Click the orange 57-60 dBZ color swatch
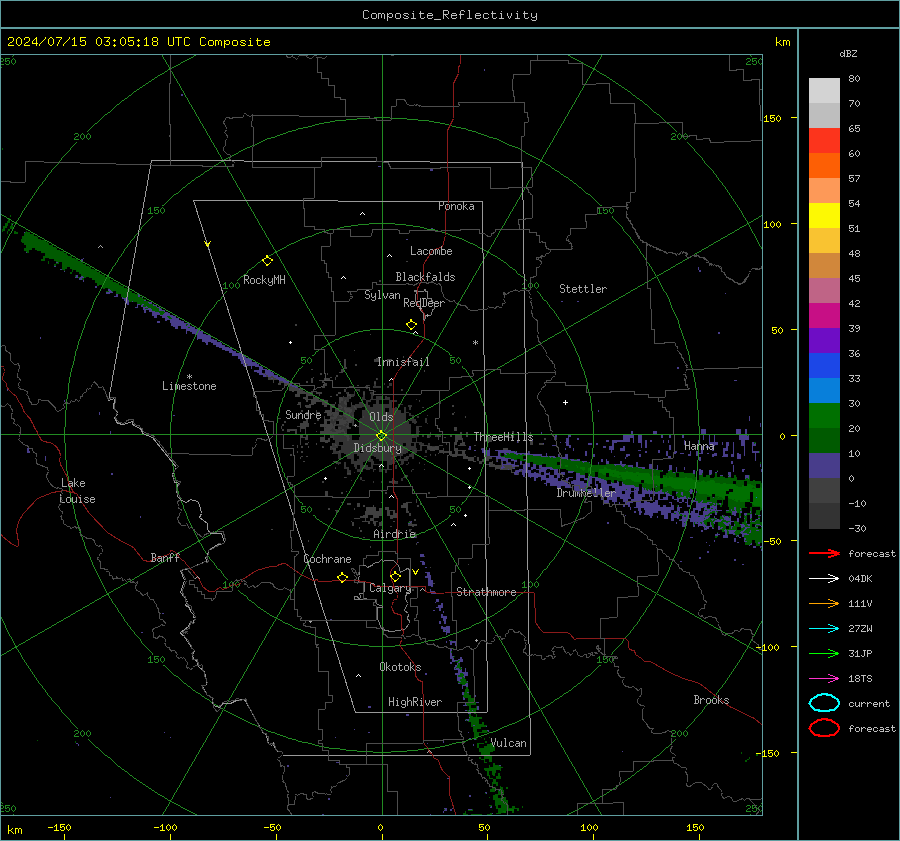 [824, 165]
